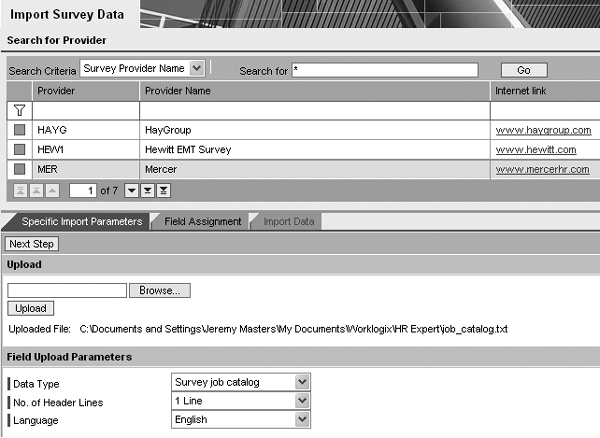Click the Internet link column header
Image resolution: width=600 pixels, height=438 pixels.
click(x=545, y=91)
